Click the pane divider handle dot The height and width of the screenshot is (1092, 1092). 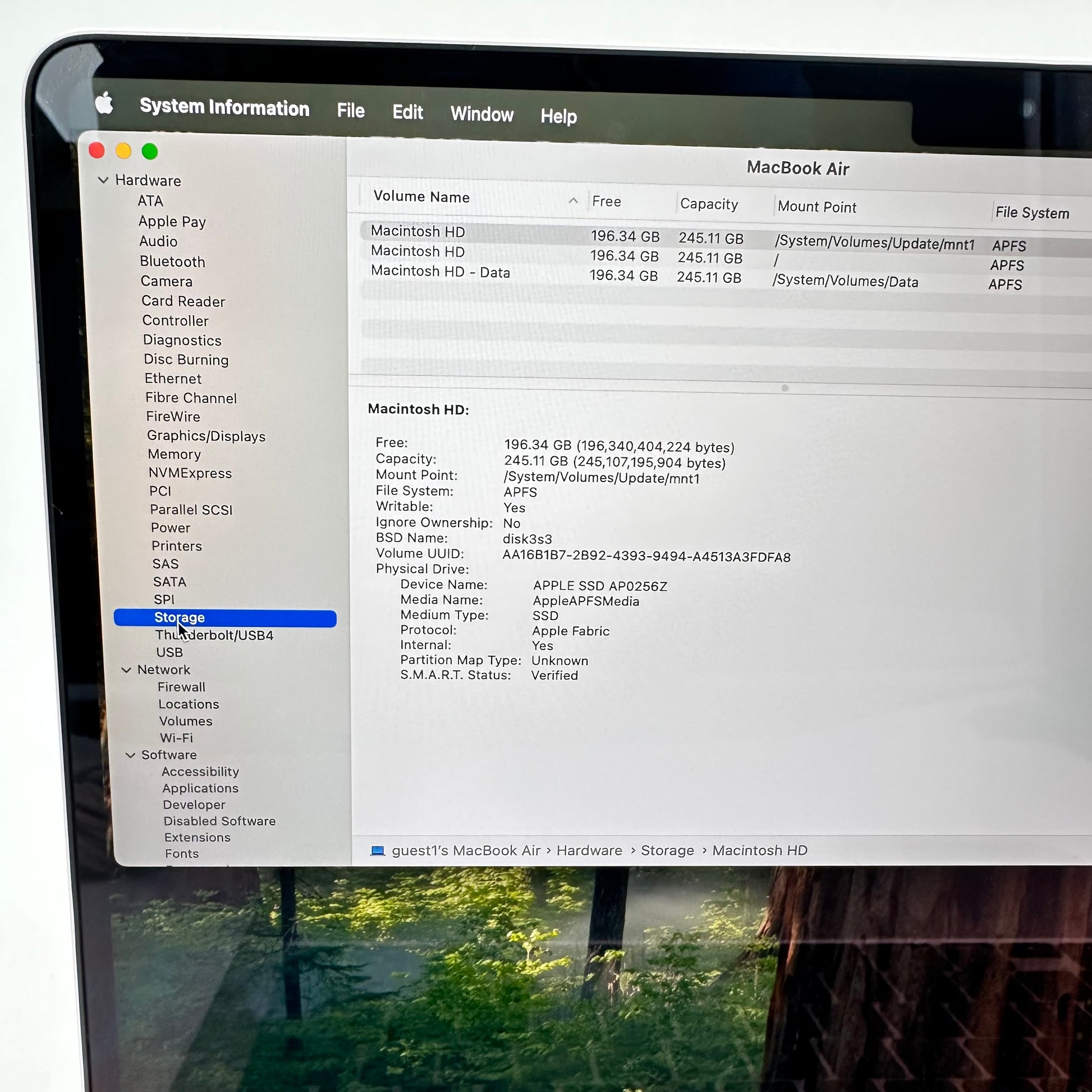point(785,388)
